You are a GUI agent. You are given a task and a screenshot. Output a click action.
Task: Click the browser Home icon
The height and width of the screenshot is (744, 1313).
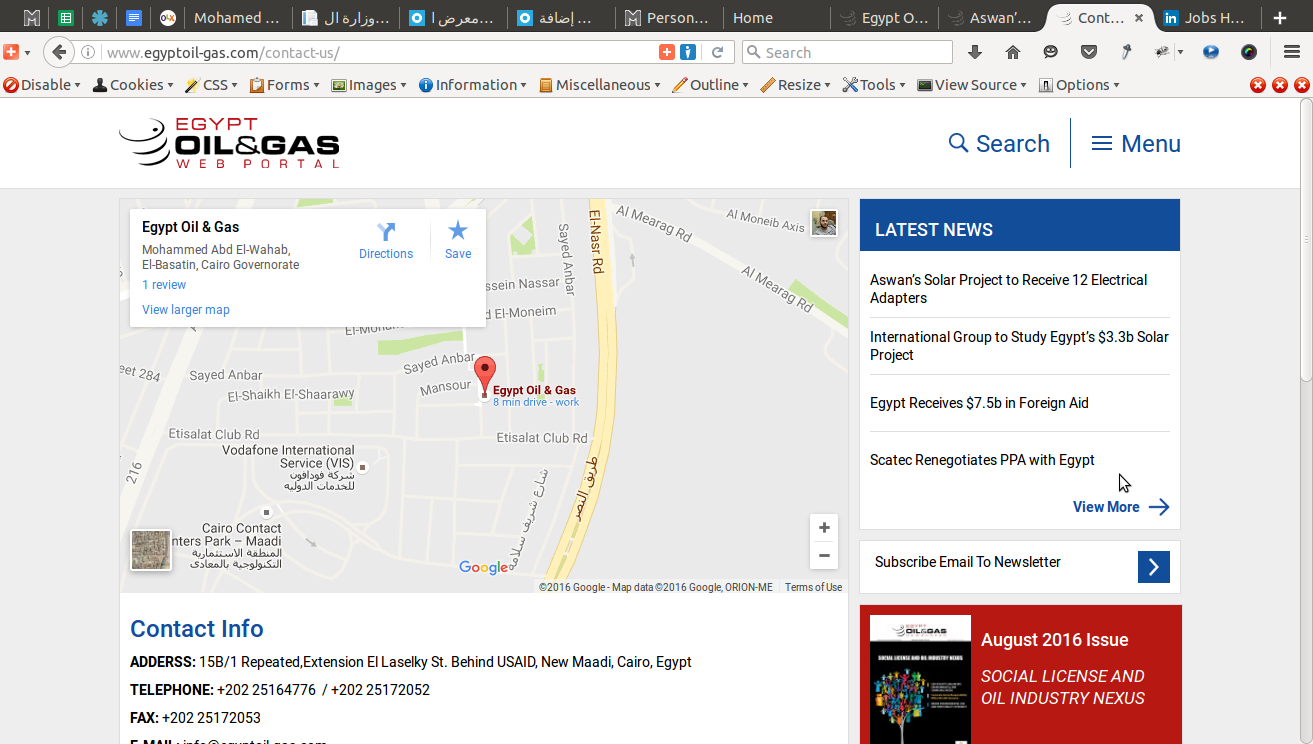[1013, 52]
